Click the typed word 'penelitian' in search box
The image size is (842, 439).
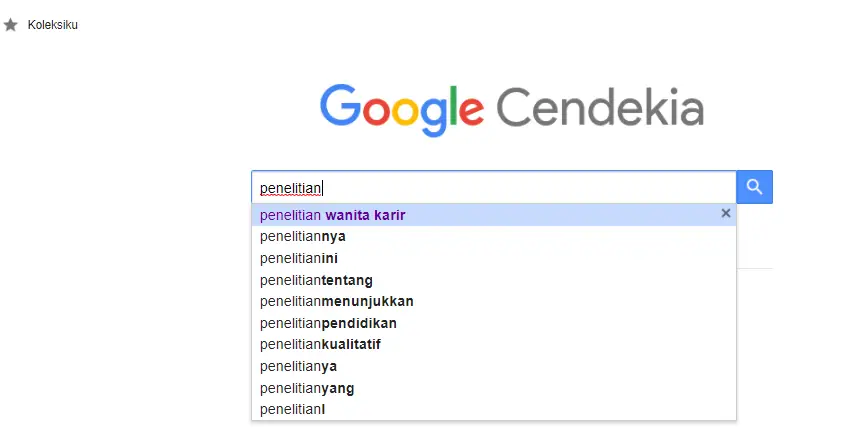290,188
